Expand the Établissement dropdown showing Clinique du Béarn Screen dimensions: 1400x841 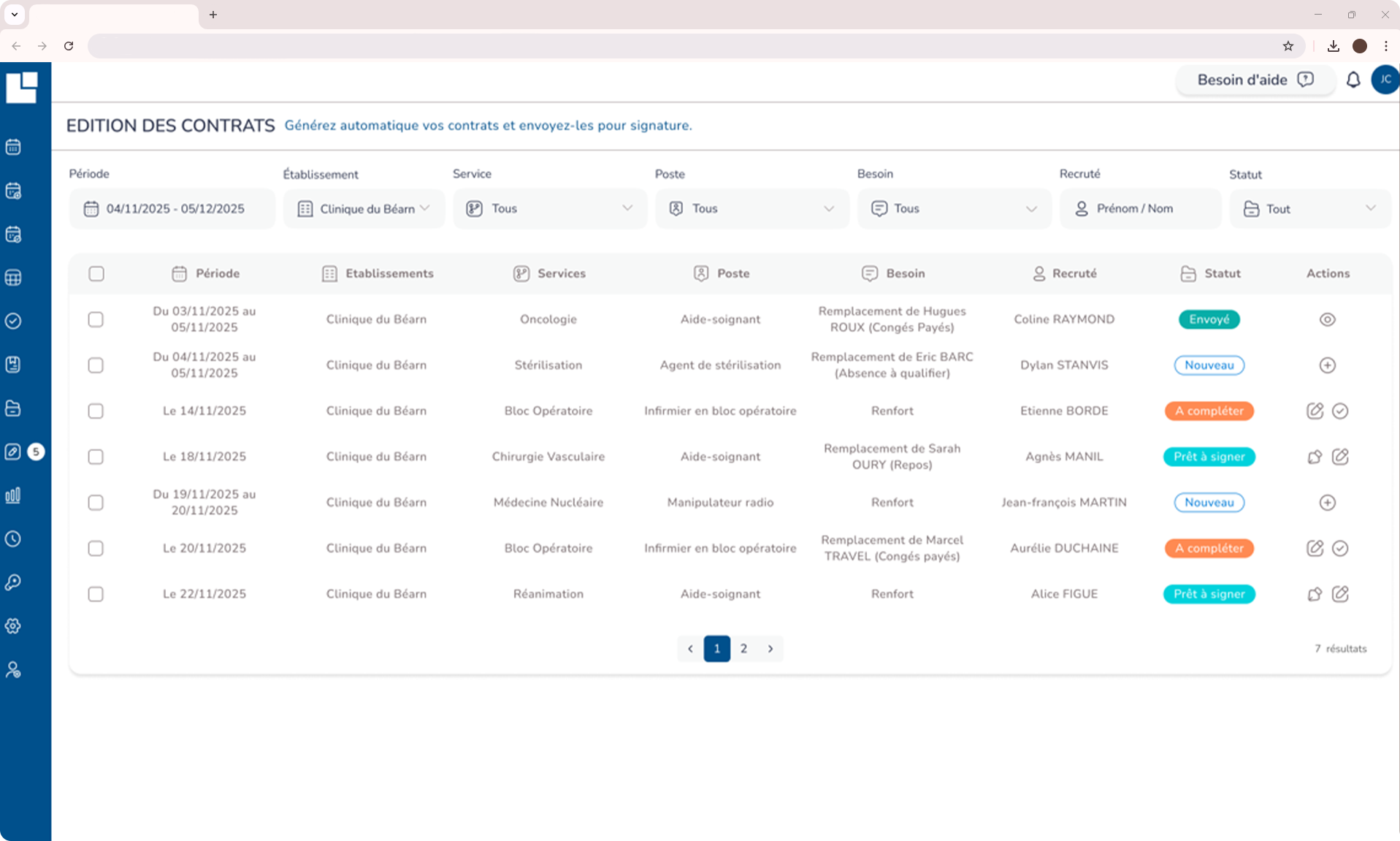[x=364, y=209]
